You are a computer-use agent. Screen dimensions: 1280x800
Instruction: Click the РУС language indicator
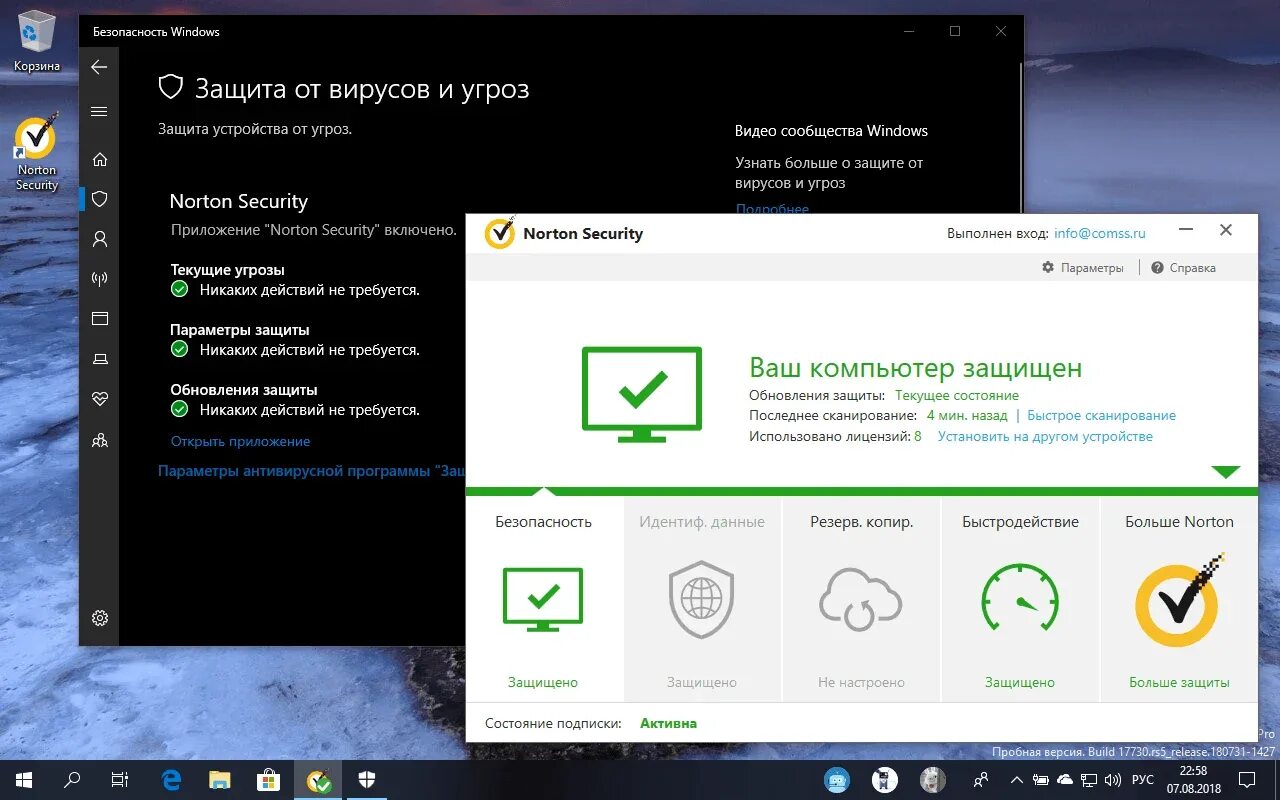pos(1142,780)
